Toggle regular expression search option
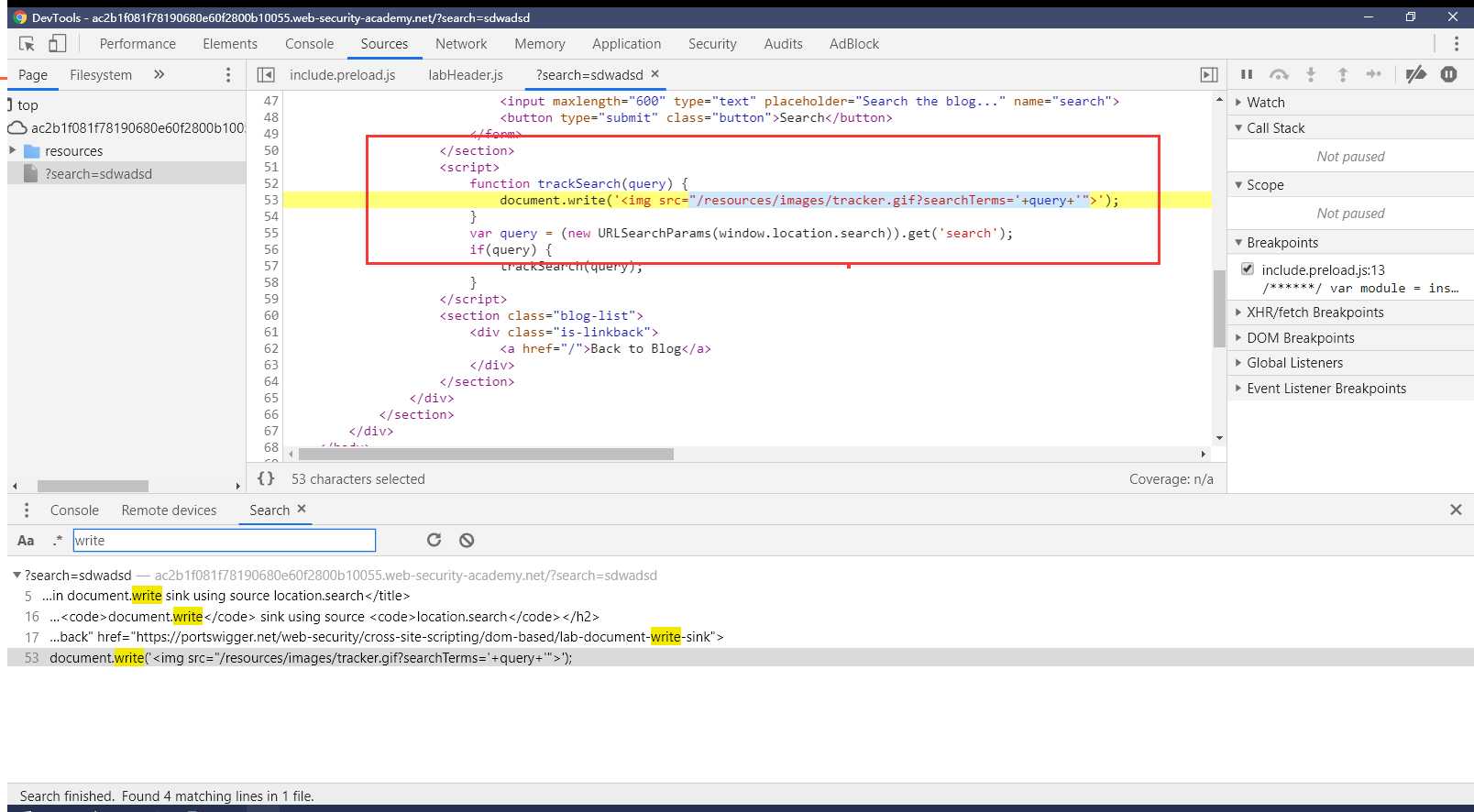 click(x=58, y=541)
